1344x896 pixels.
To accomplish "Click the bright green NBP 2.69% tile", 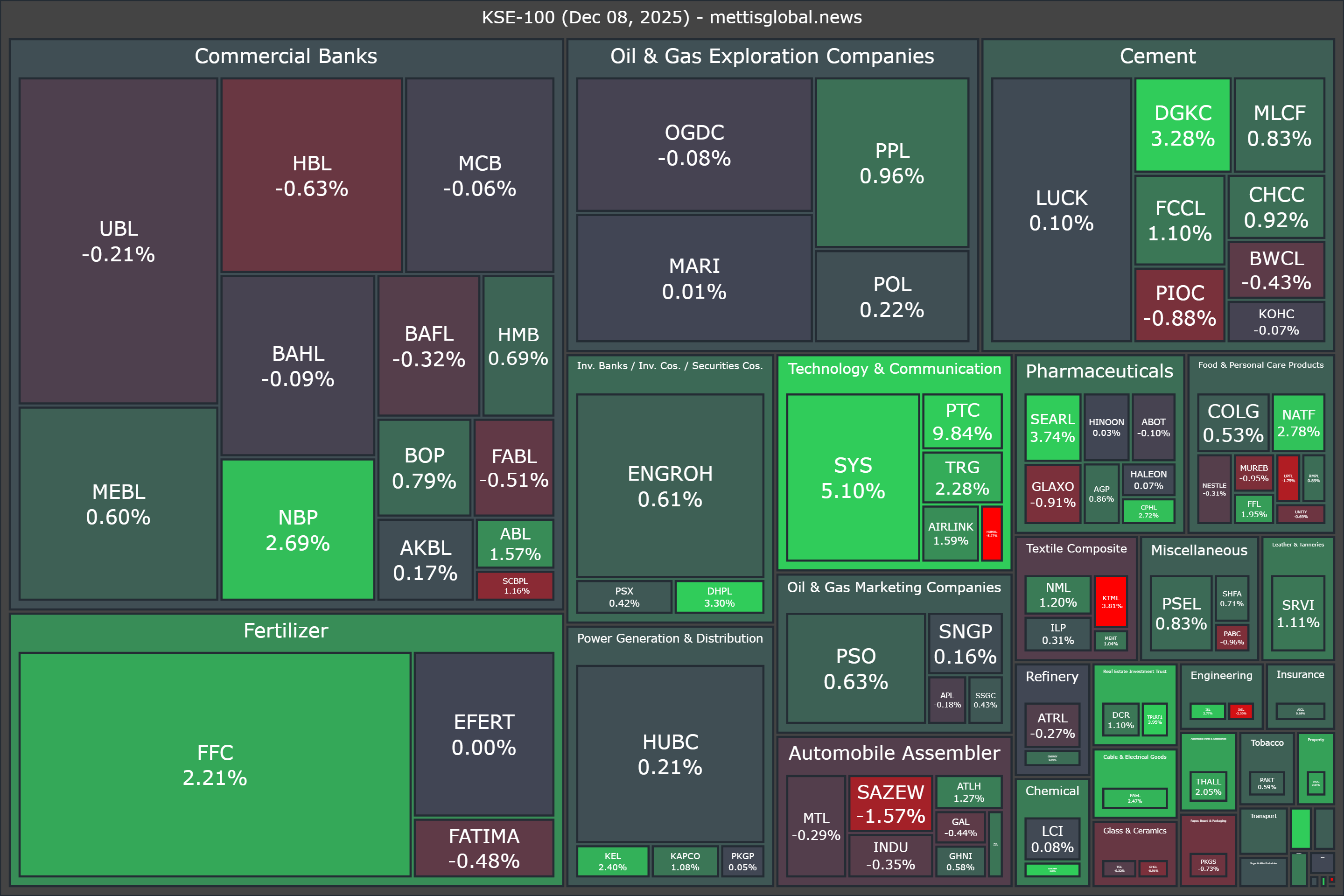I will 298,530.
